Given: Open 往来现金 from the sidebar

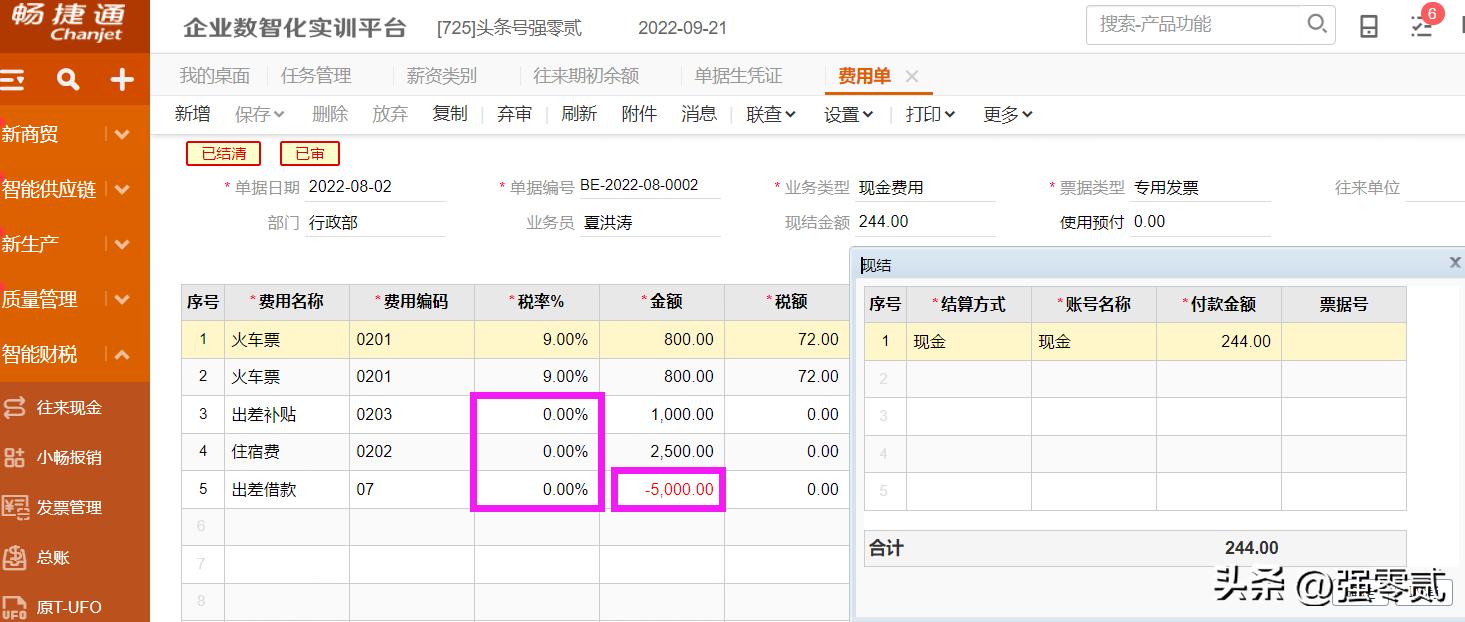Looking at the screenshot, I should pyautogui.click(x=63, y=407).
